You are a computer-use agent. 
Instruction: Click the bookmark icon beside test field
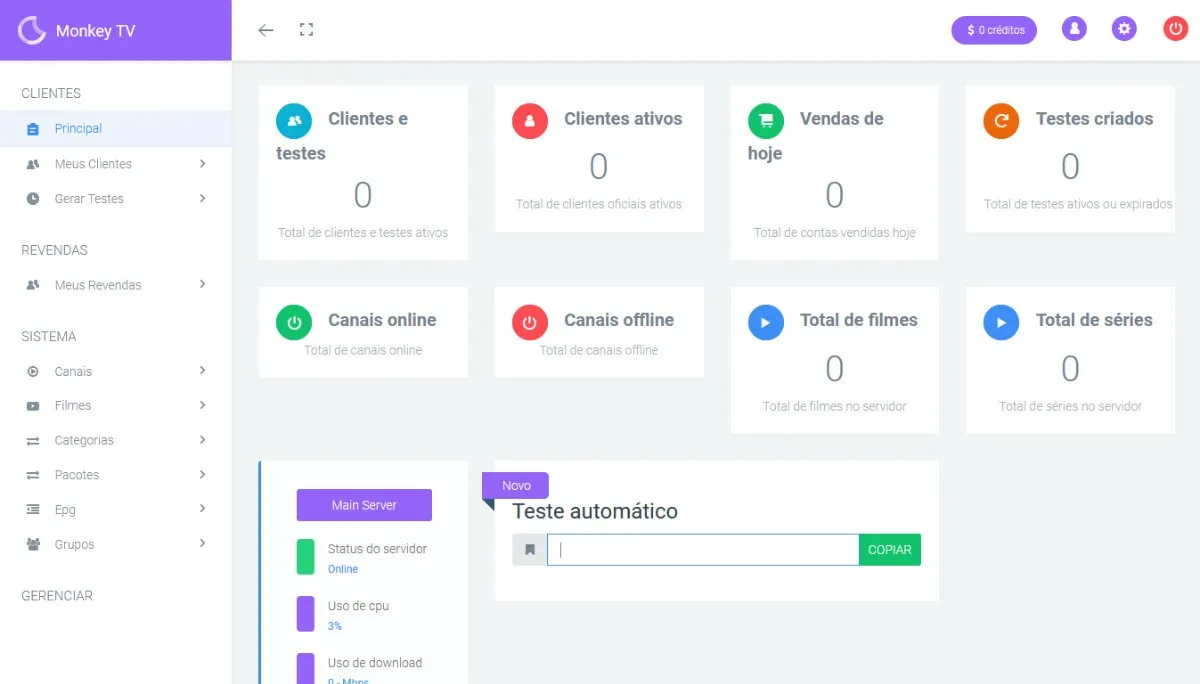(530, 550)
